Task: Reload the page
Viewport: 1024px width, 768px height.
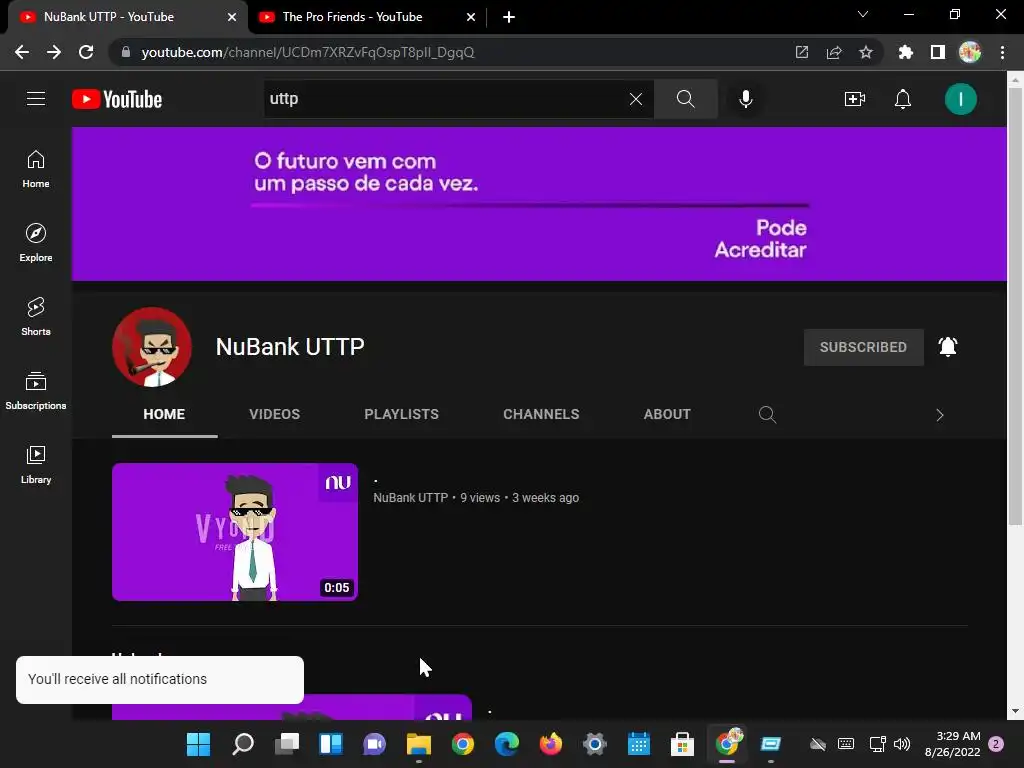Action: point(86,52)
